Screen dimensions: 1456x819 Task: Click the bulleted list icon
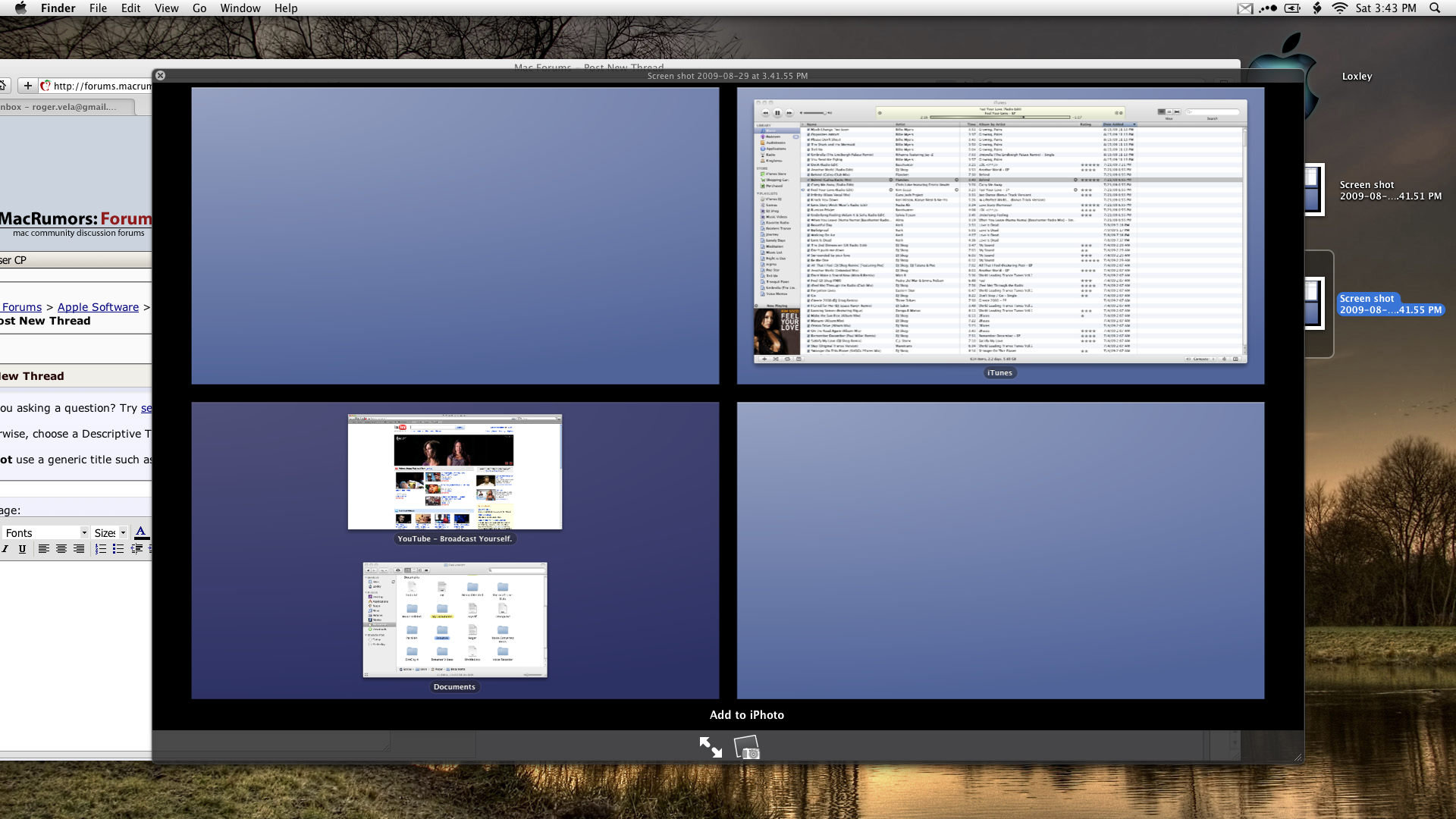pos(118,549)
